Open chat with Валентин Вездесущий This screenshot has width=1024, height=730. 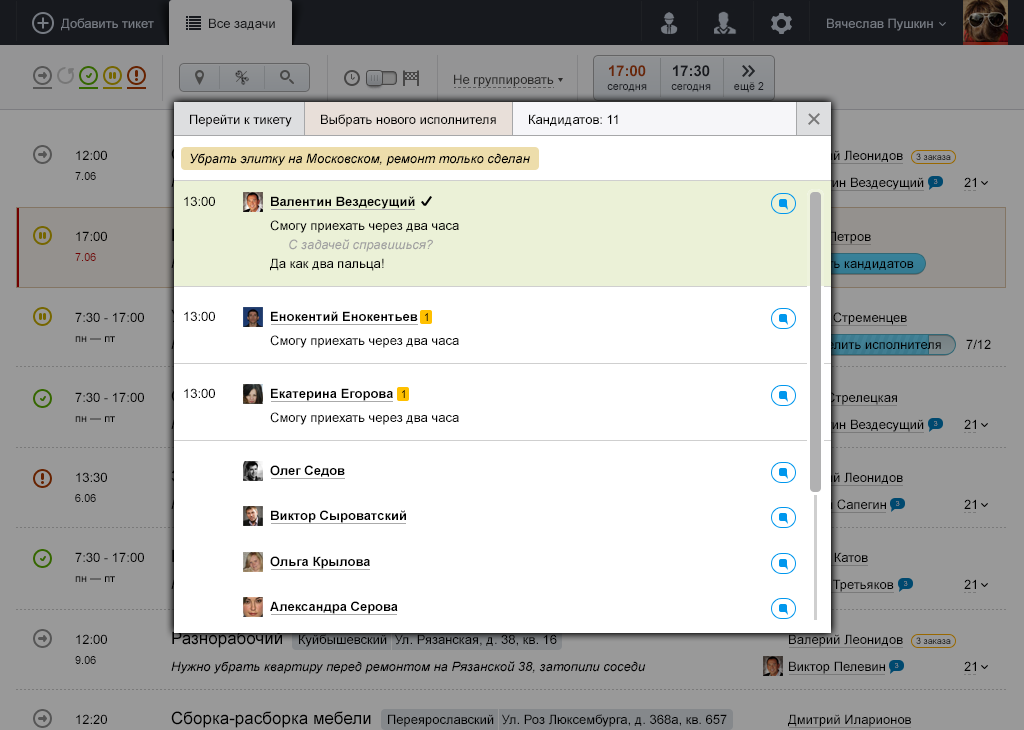783,204
